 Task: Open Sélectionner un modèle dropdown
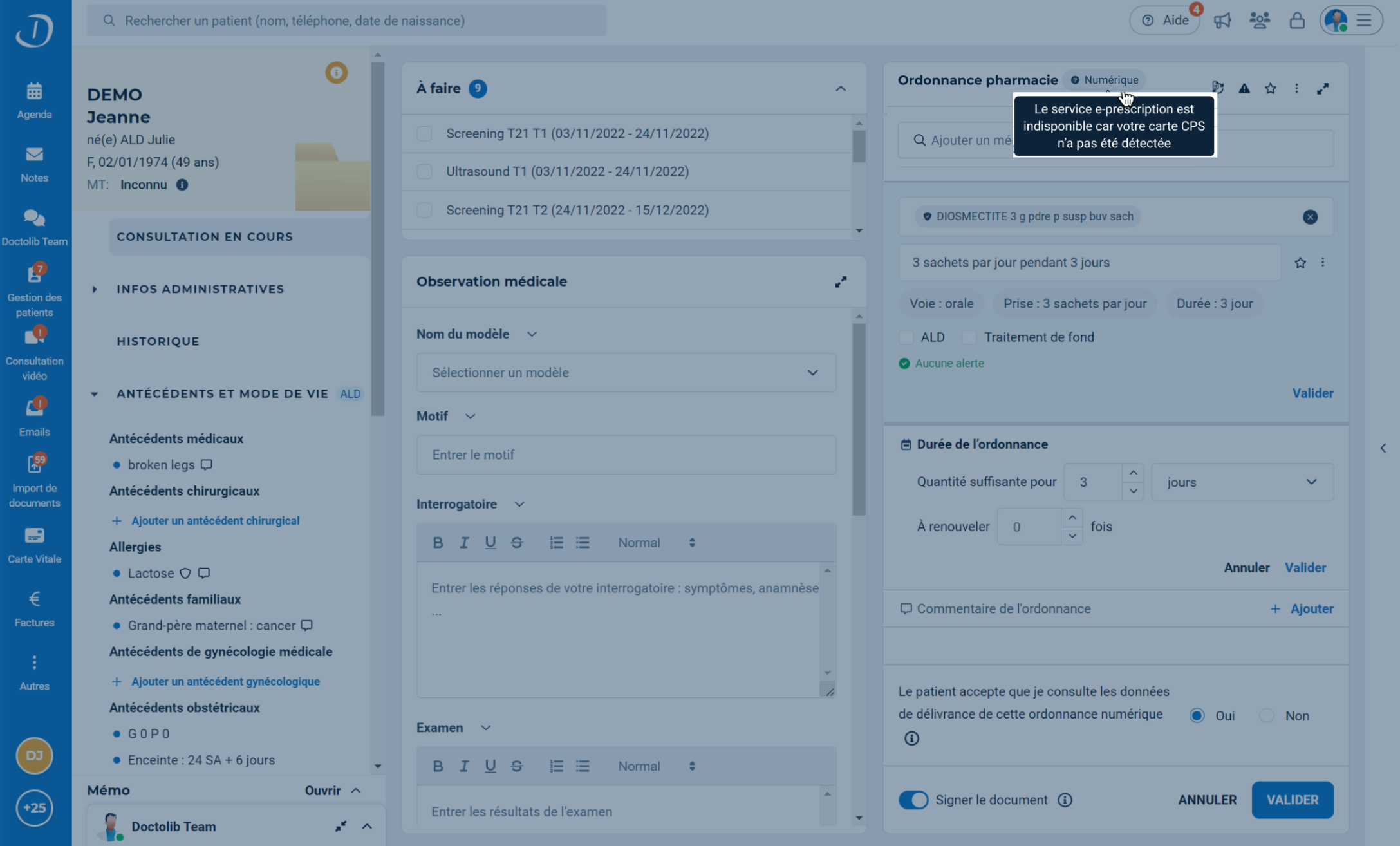(626, 373)
